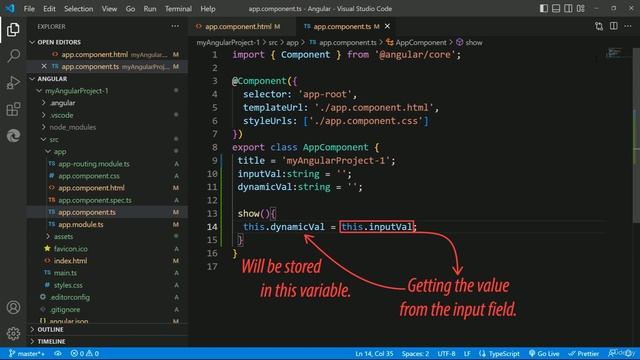Click LF end-of-line indicator

(467, 353)
